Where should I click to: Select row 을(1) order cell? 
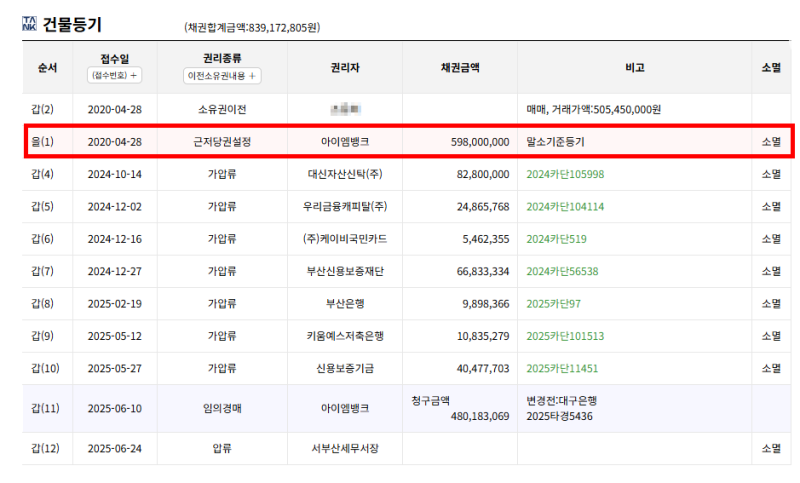42,142
